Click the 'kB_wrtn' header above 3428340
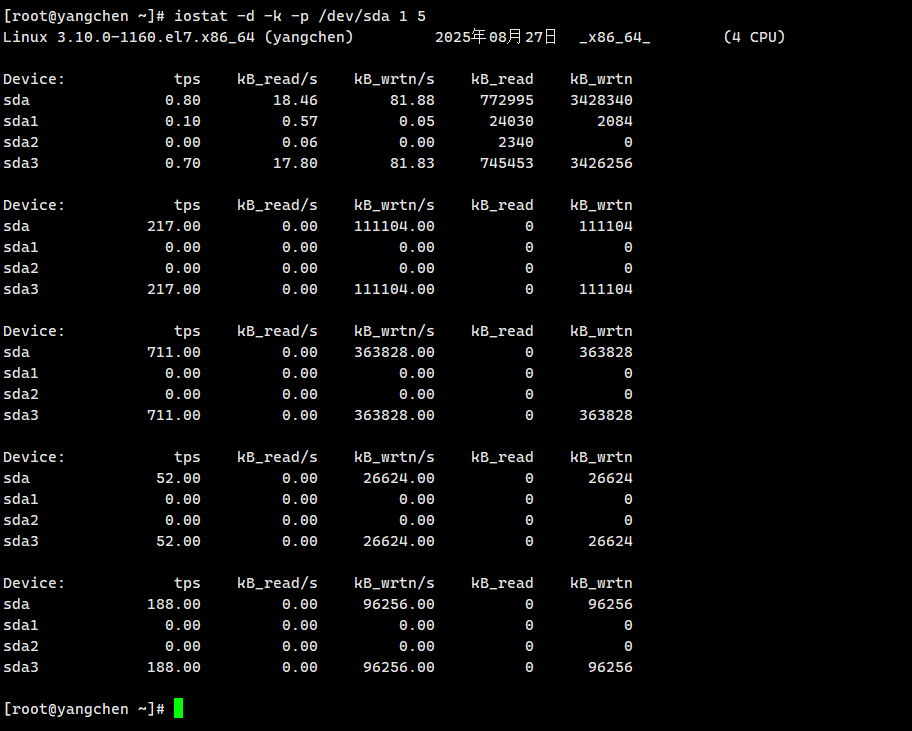912x731 pixels. [601, 79]
